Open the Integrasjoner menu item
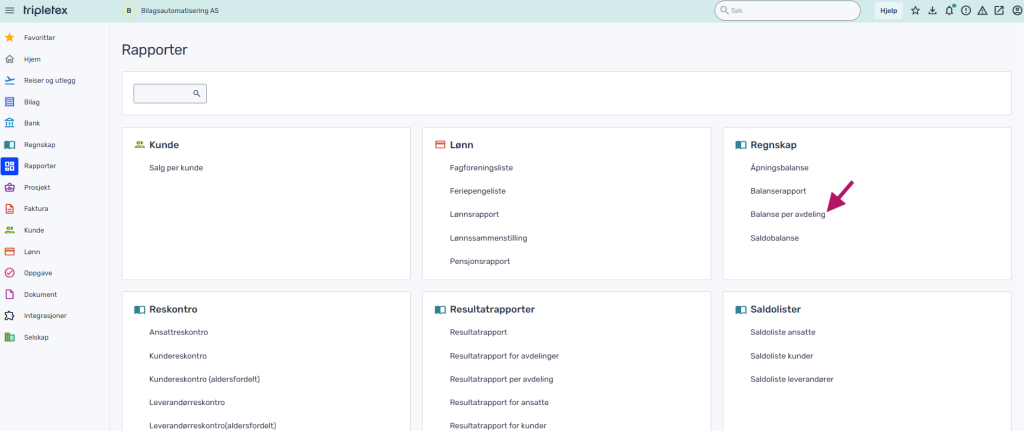 coord(45,316)
